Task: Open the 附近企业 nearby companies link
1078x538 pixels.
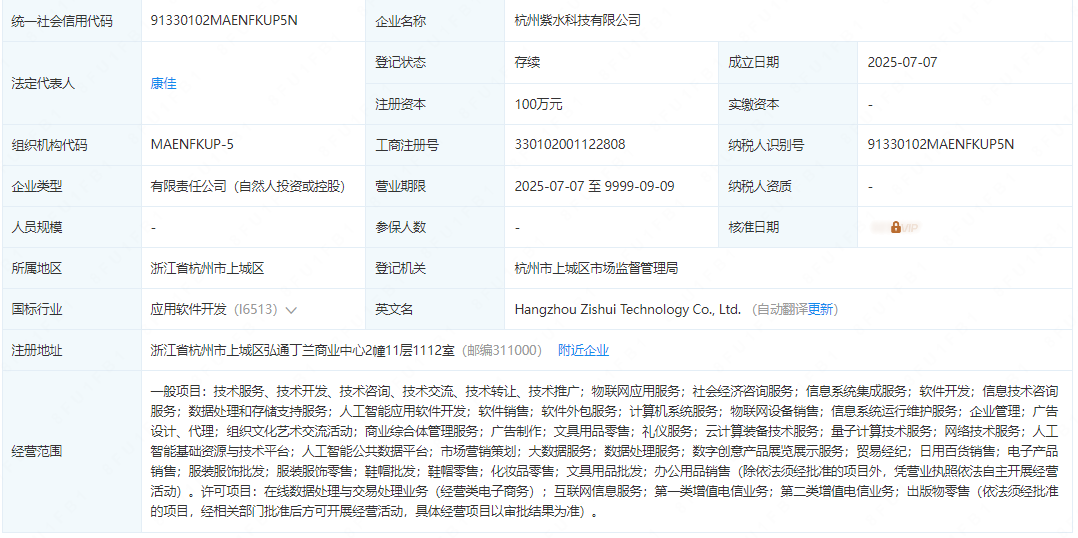Action: click(x=583, y=350)
